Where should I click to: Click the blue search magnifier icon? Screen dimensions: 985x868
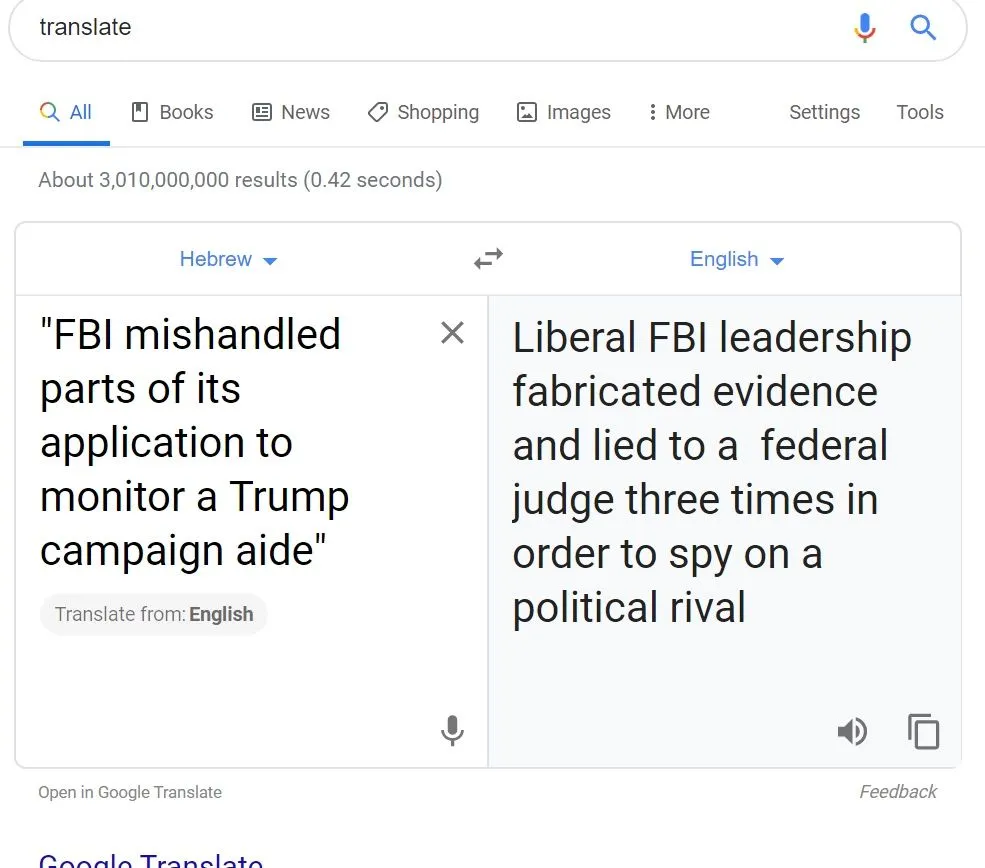point(923,28)
